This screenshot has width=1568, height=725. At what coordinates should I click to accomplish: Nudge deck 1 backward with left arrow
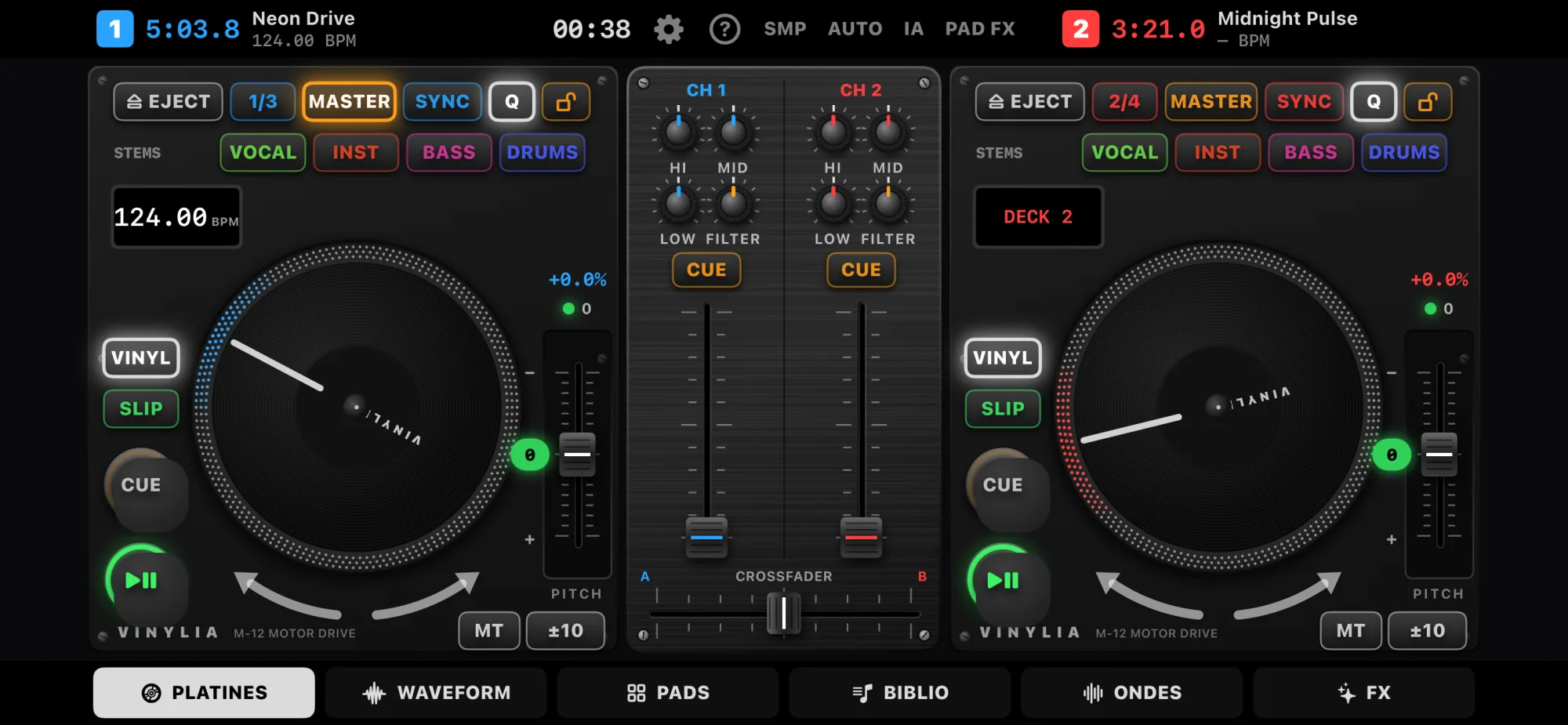pyautogui.click(x=286, y=596)
